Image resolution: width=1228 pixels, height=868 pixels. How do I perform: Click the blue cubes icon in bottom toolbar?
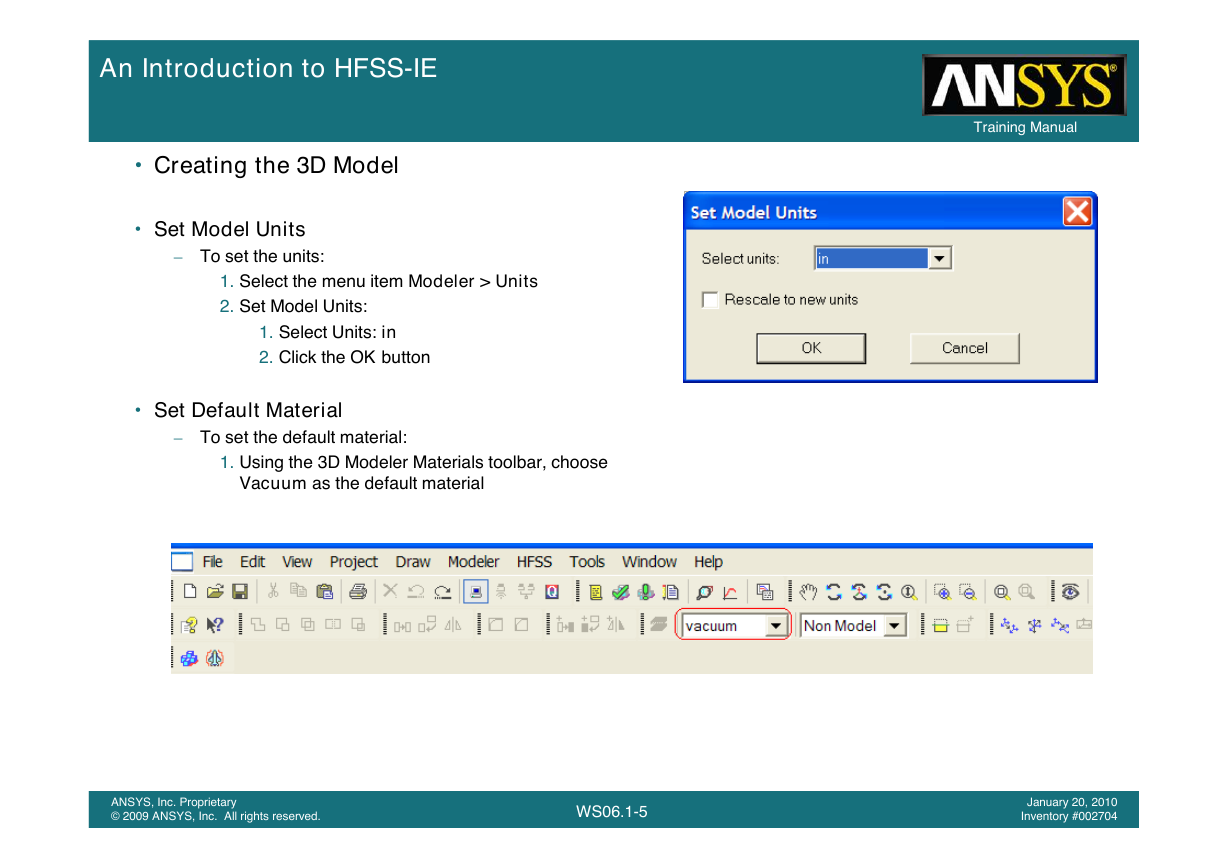pos(190,658)
